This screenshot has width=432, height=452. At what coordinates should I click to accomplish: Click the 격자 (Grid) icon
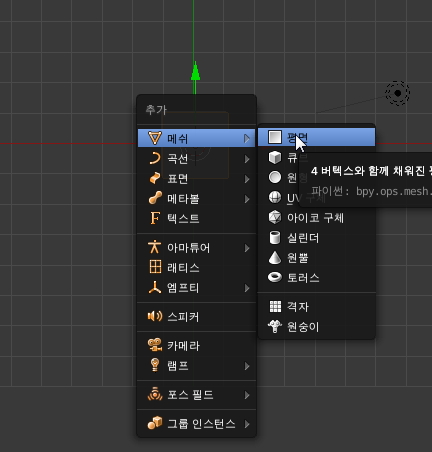[275, 306]
